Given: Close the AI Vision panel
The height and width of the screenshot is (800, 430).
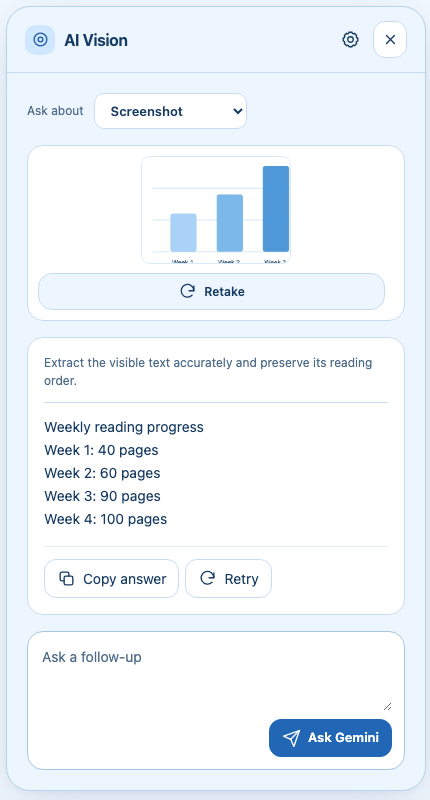Looking at the screenshot, I should pyautogui.click(x=390, y=40).
